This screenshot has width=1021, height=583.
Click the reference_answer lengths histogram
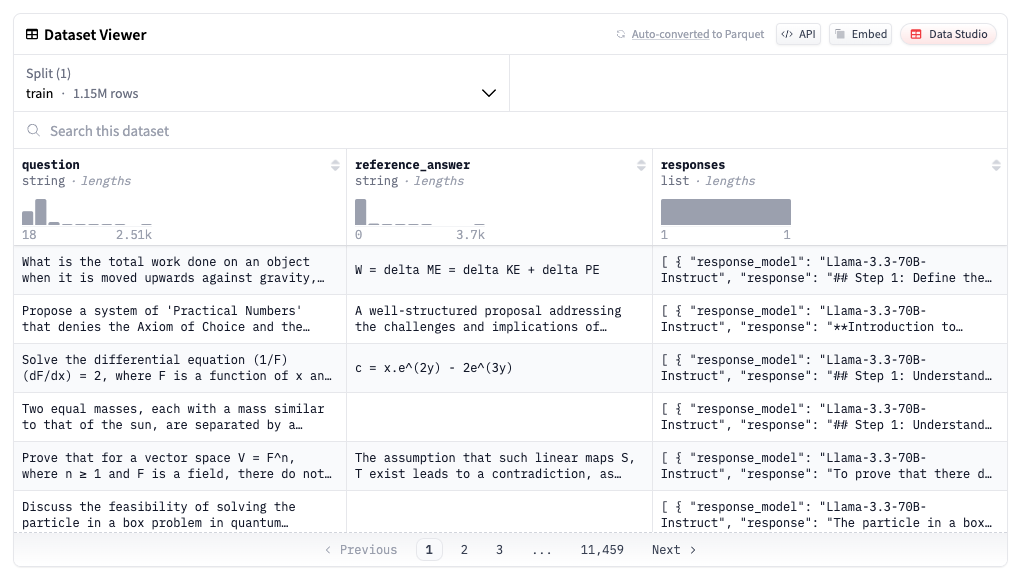coord(419,212)
